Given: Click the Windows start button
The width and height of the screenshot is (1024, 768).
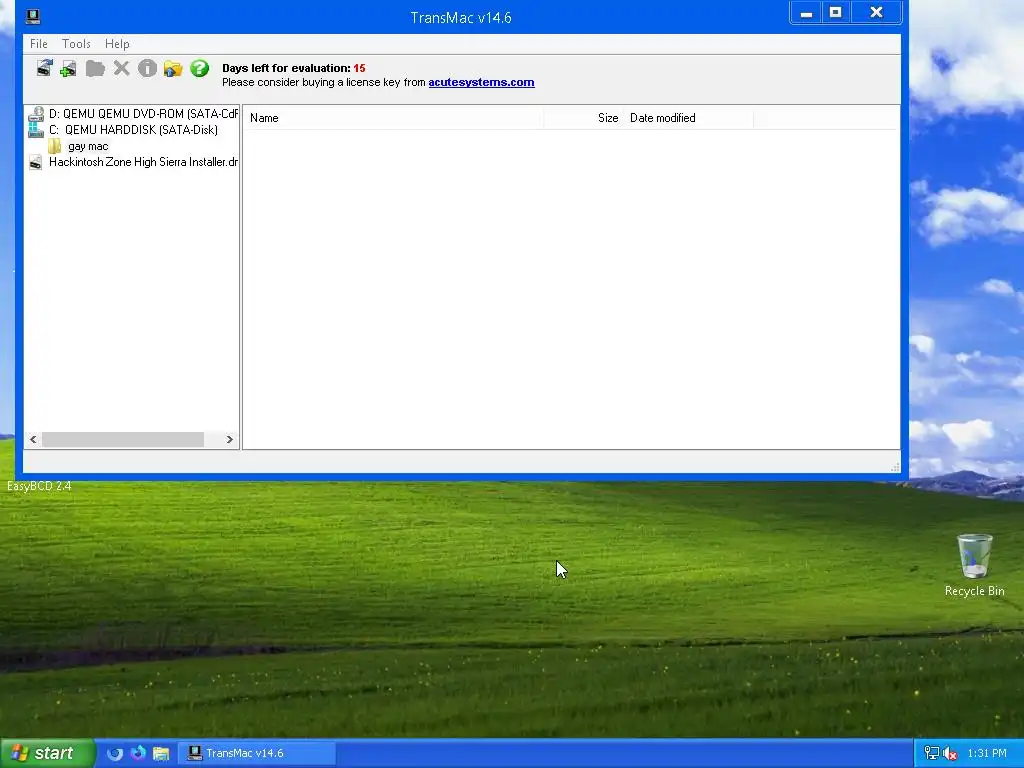Looking at the screenshot, I should (47, 754).
